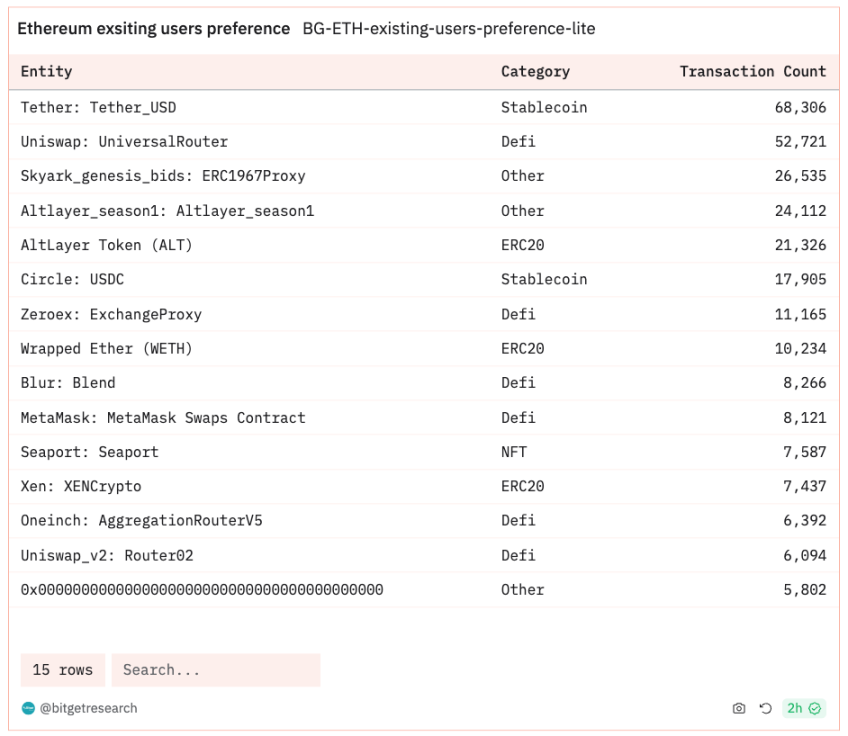Click the green 2h freshness badge
848x736 pixels.
(804, 708)
